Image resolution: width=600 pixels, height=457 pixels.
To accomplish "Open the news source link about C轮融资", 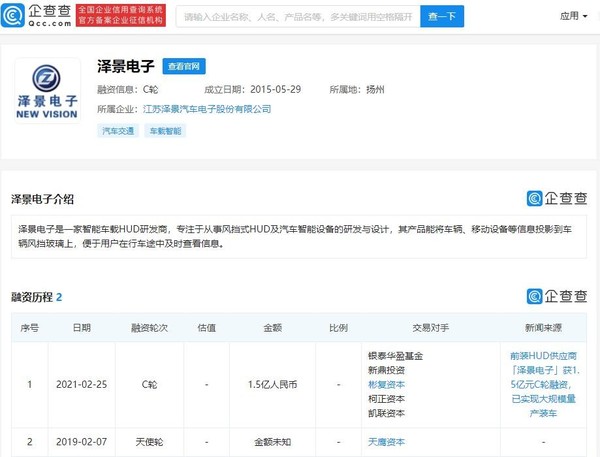I will point(543,385).
